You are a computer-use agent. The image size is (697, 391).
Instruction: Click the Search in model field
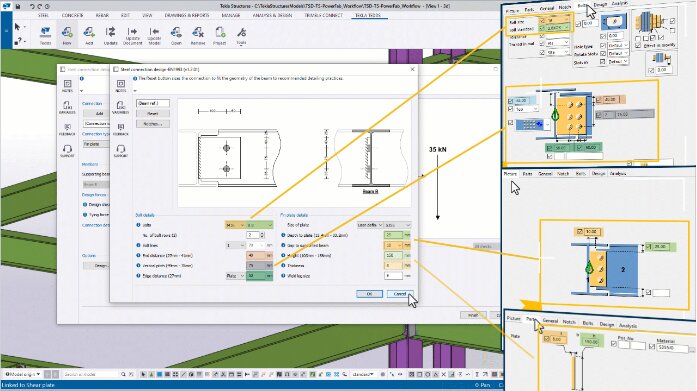click(91, 375)
